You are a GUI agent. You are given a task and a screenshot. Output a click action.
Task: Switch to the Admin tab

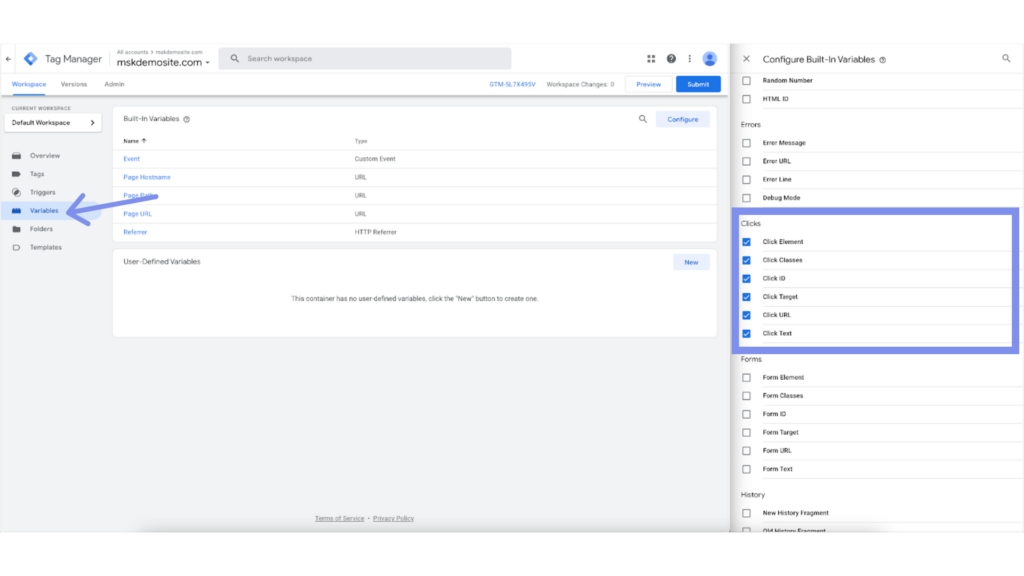114,84
